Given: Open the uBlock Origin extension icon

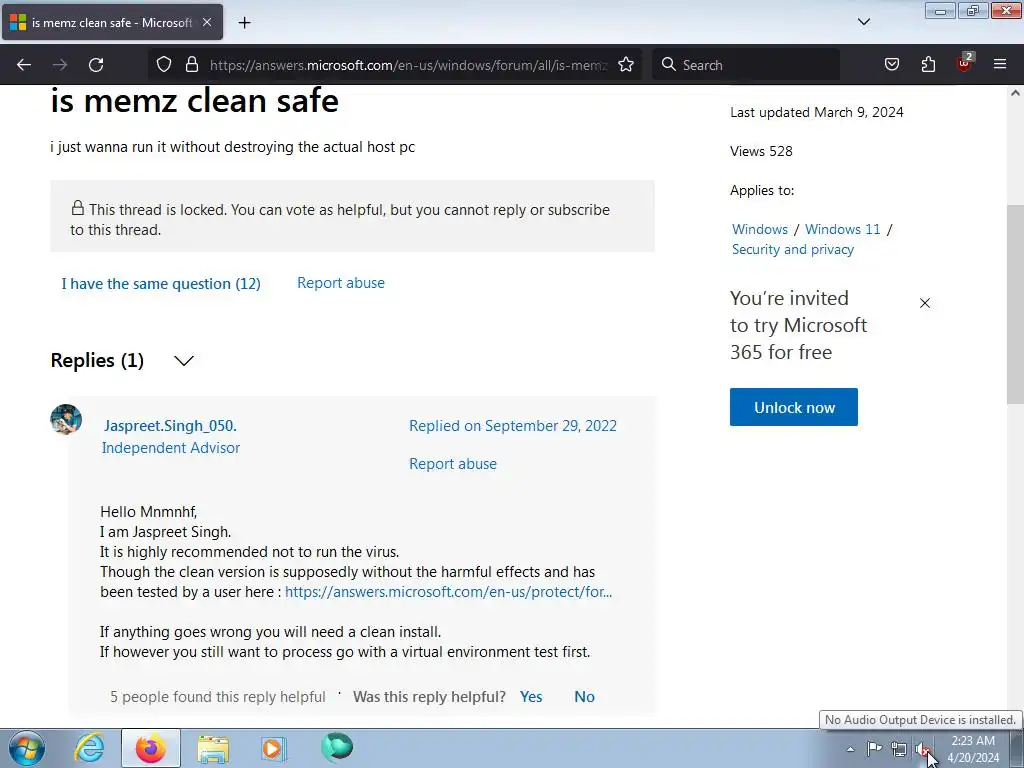Looking at the screenshot, I should point(965,63).
